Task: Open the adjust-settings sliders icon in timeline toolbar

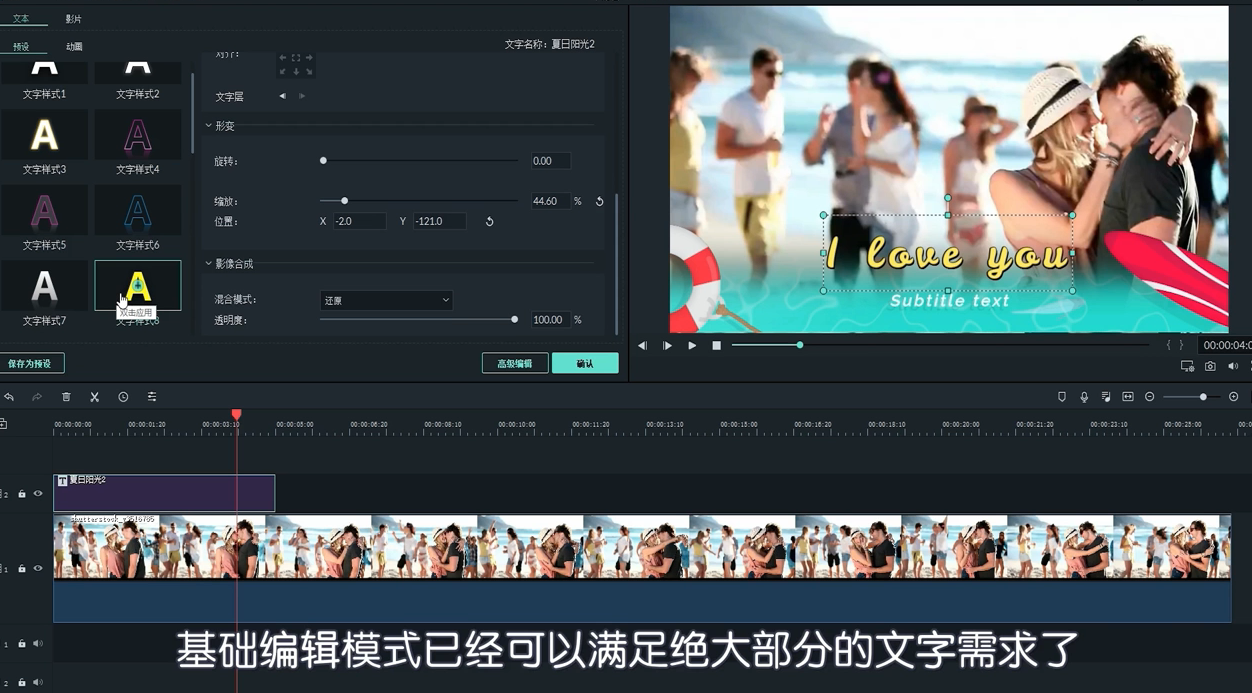Action: point(152,397)
